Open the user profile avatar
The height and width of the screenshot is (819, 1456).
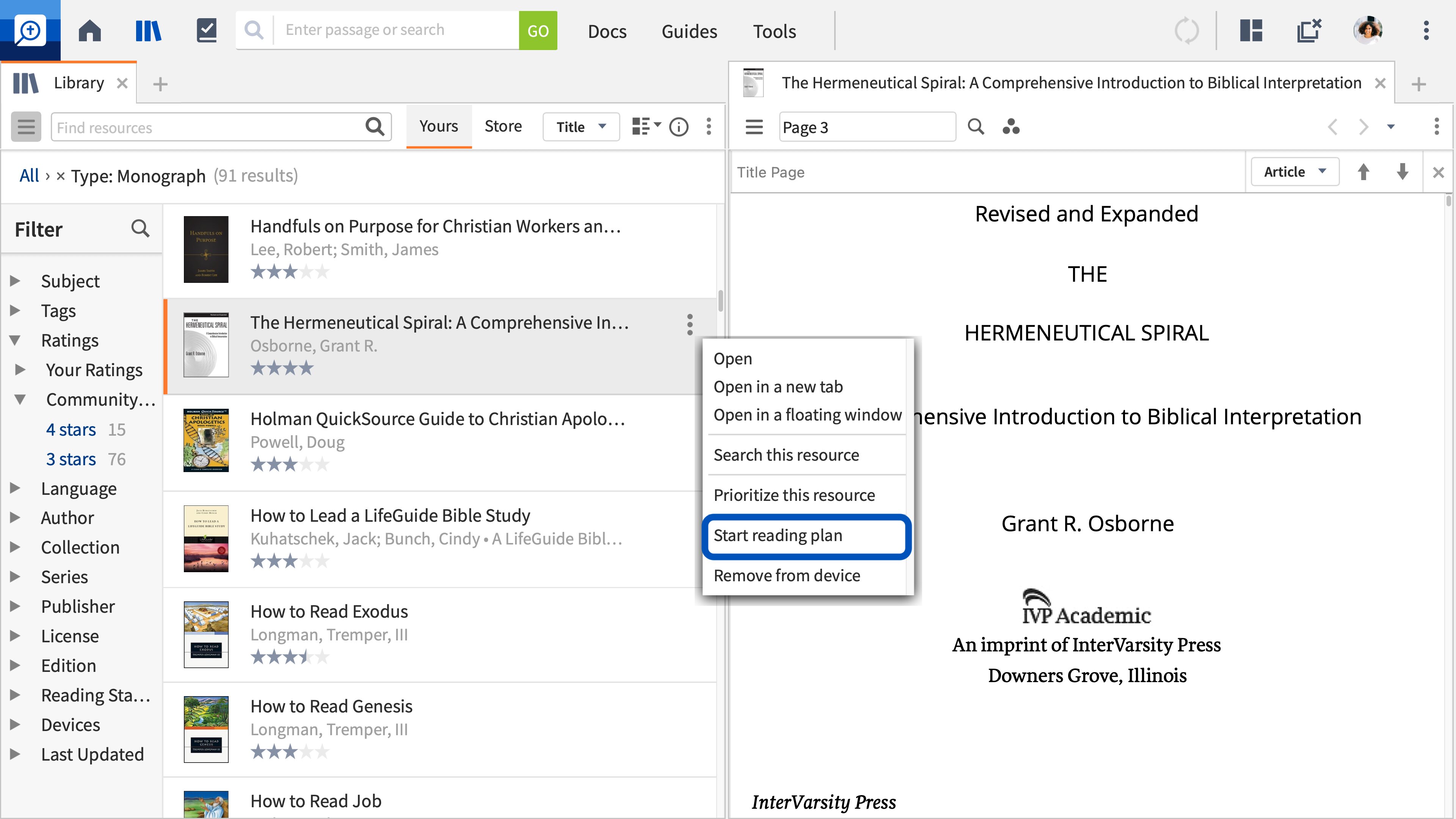point(1368,30)
